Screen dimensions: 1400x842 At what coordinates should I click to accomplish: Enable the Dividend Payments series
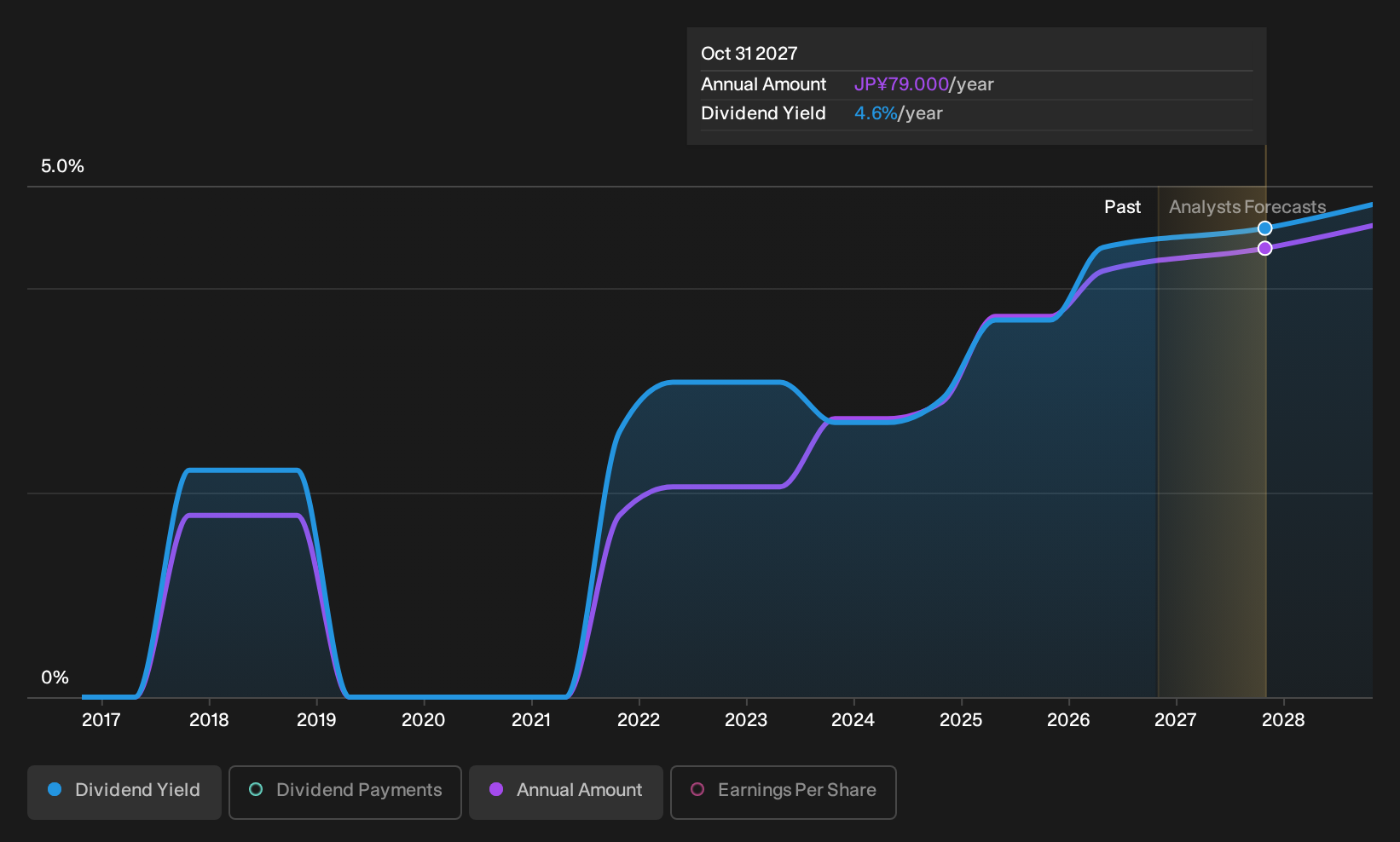pos(345,792)
